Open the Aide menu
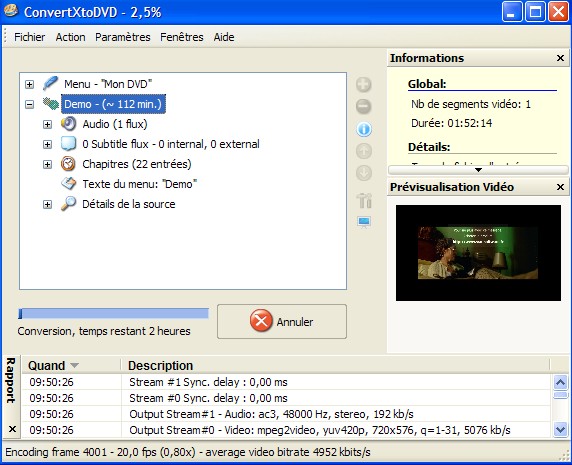This screenshot has height=465, width=572. 224,37
